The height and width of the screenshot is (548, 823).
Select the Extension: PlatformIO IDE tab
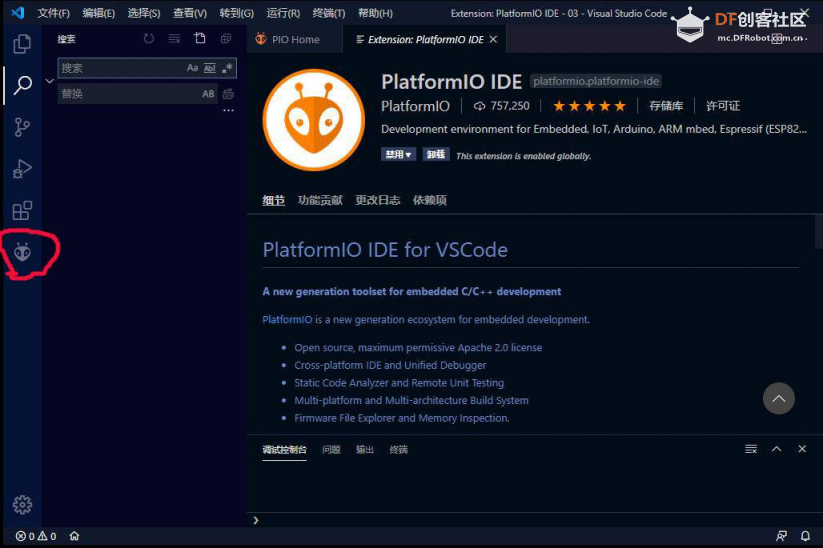[x=425, y=39]
